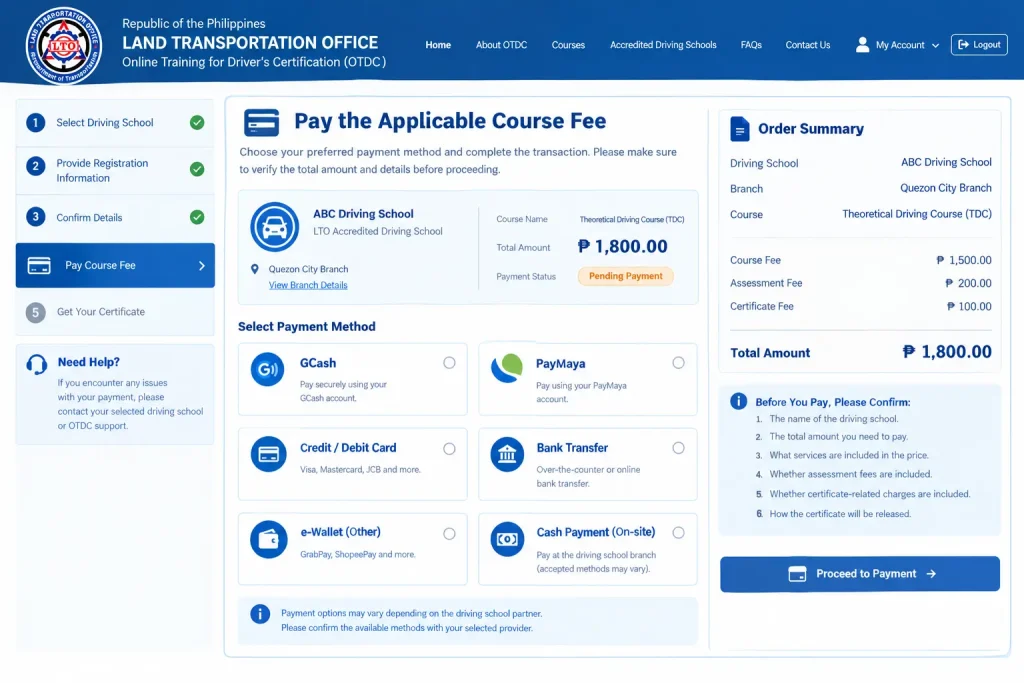Click the LTO seal logo
The width and height of the screenshot is (1024, 683).
click(x=63, y=46)
